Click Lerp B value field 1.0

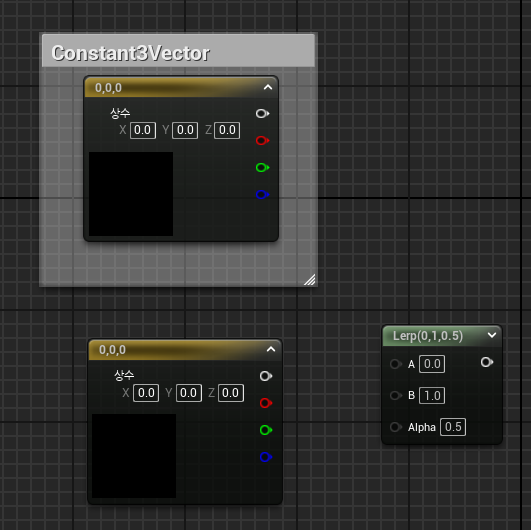(432, 395)
